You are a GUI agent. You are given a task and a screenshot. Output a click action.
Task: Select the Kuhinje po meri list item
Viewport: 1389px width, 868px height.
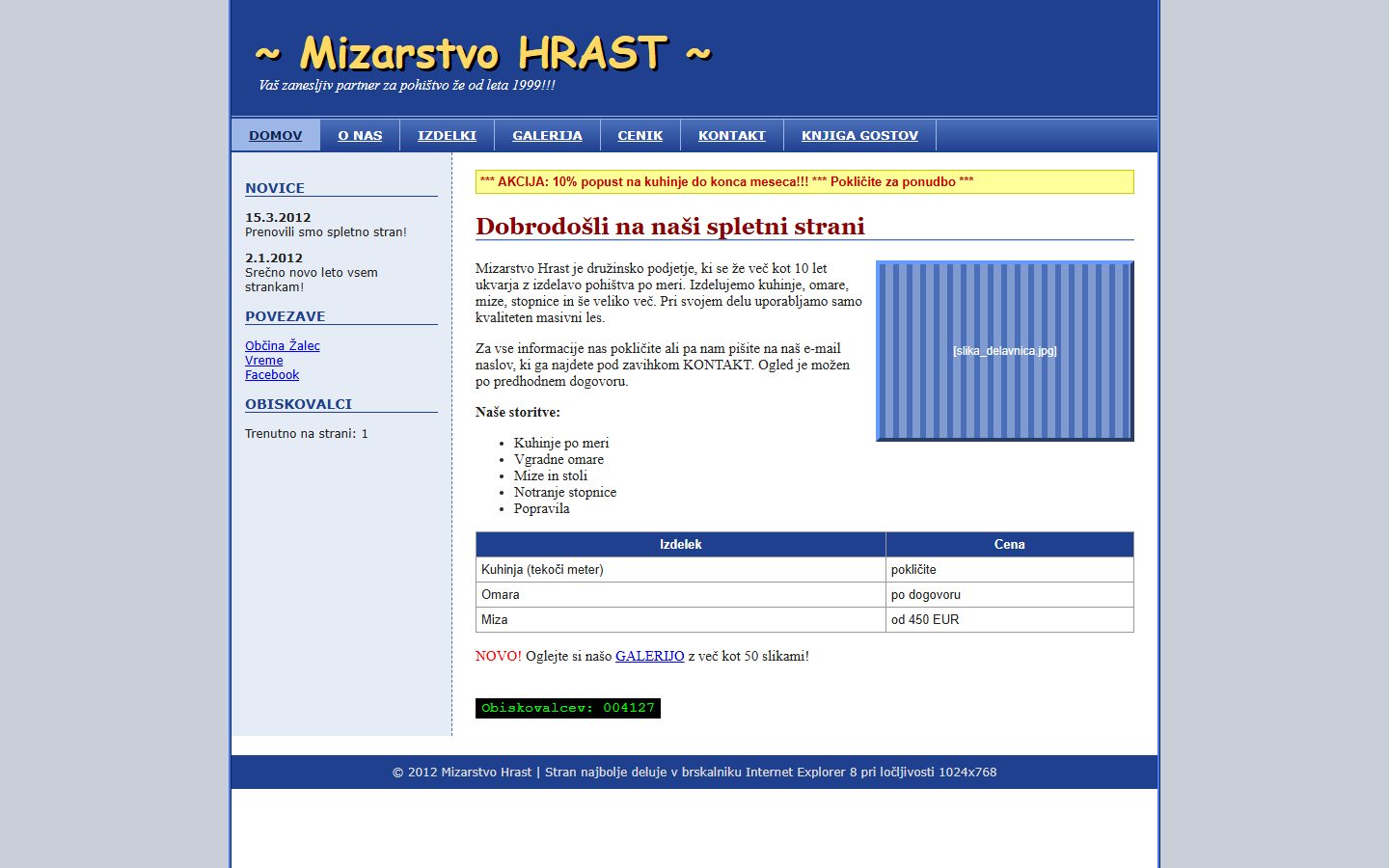click(x=561, y=443)
